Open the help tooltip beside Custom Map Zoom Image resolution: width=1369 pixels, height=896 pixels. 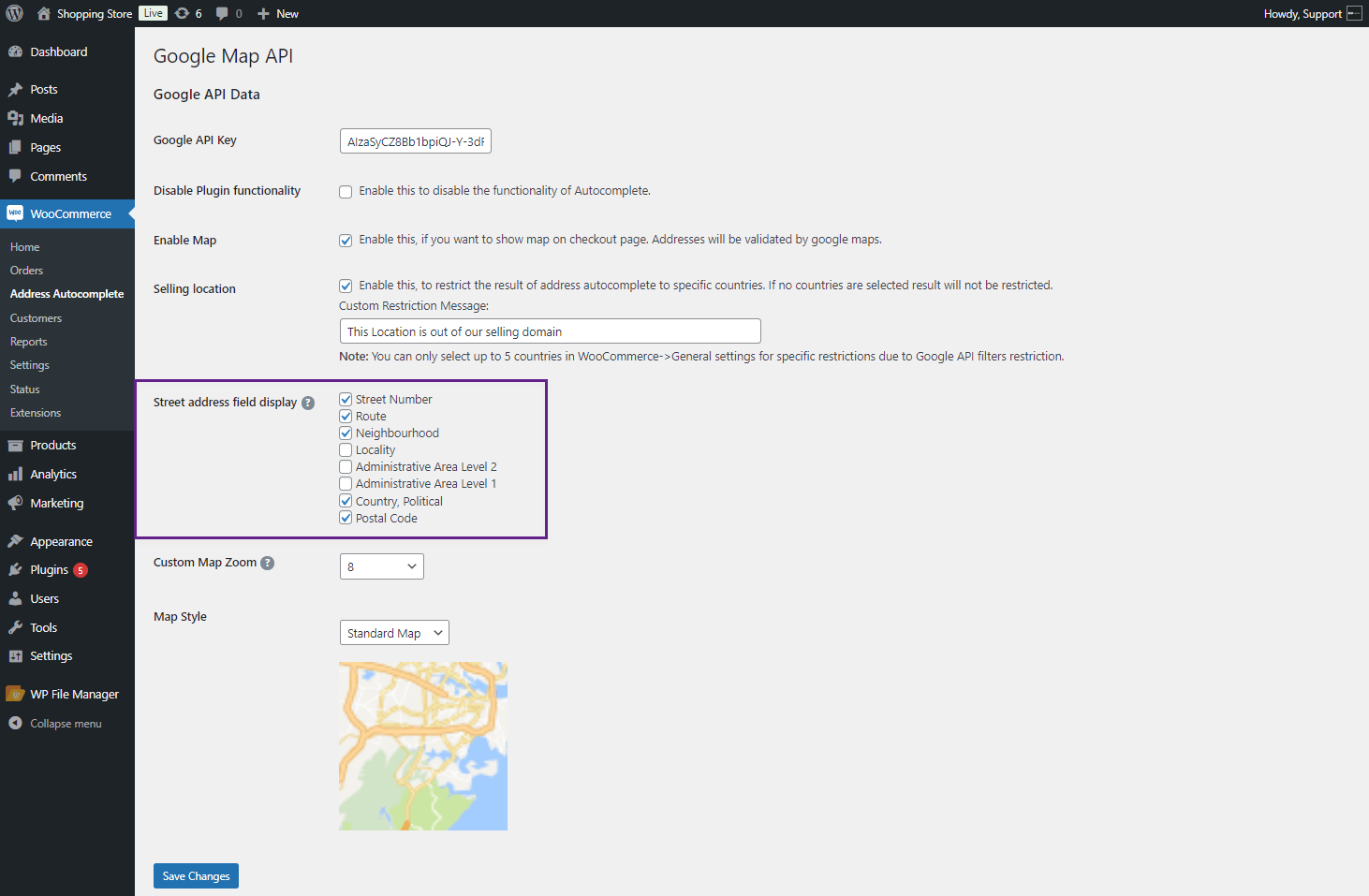click(267, 563)
